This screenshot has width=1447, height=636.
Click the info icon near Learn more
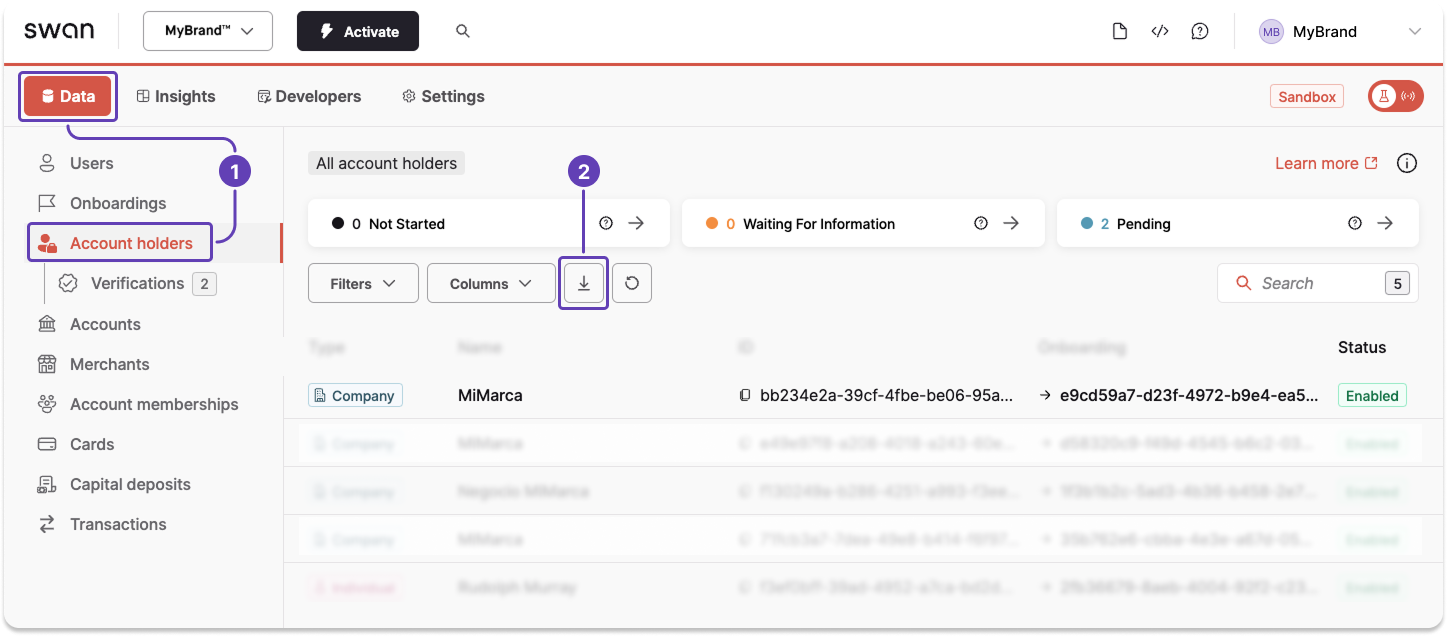tap(1406, 163)
